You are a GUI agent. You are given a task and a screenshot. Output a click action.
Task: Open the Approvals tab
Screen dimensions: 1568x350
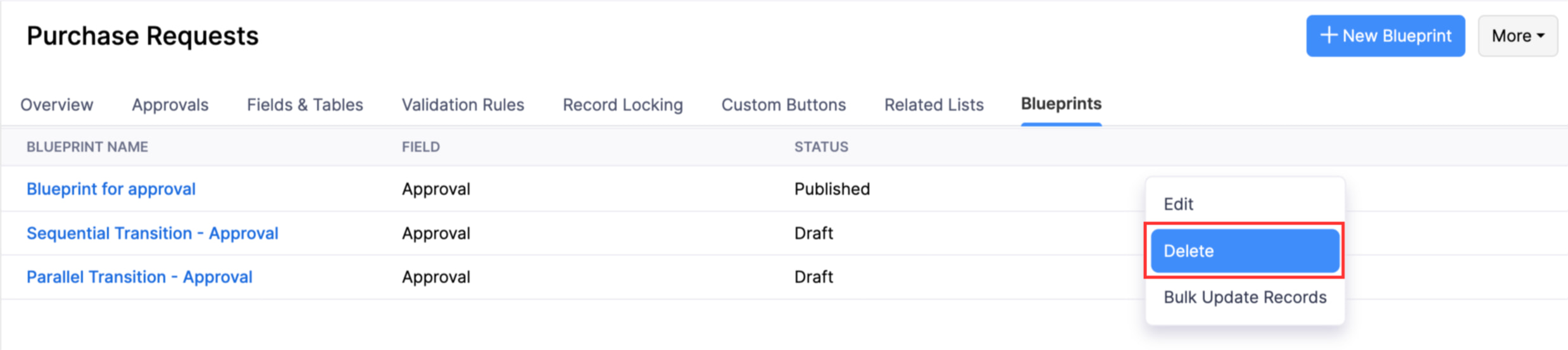pos(170,104)
